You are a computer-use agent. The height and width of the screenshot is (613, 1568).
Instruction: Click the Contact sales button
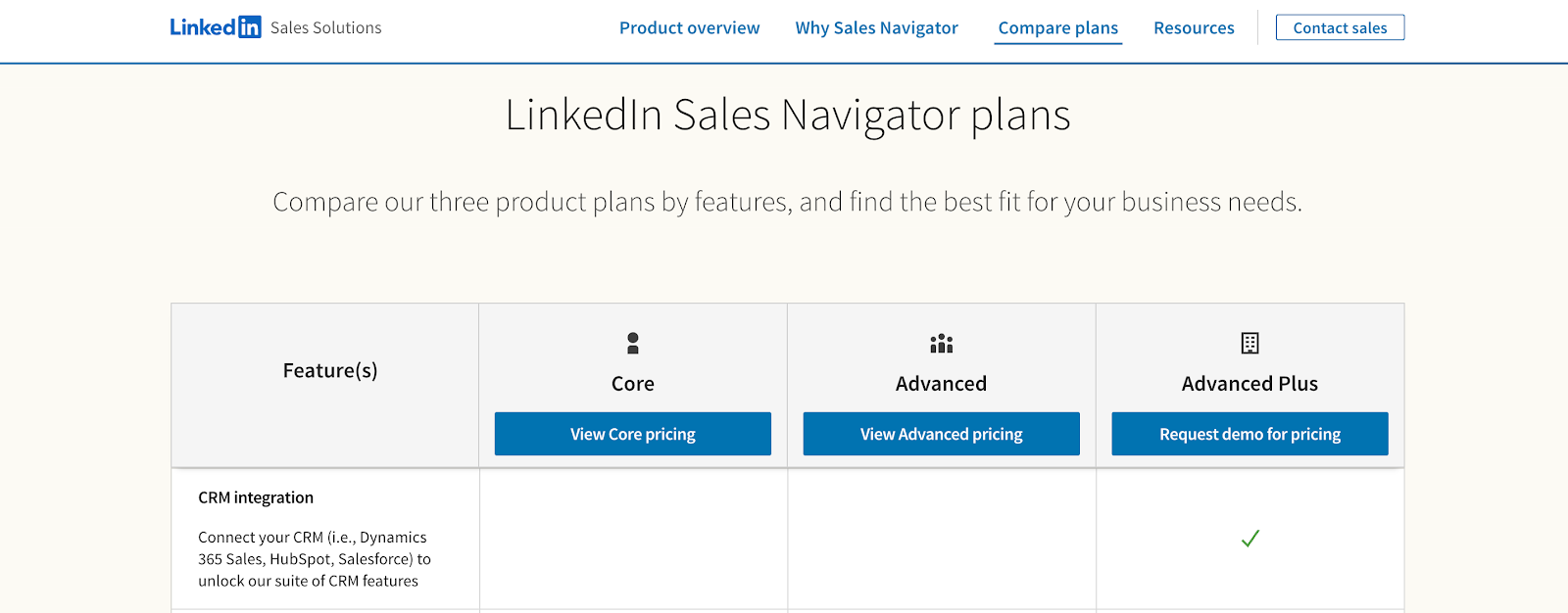tap(1339, 26)
